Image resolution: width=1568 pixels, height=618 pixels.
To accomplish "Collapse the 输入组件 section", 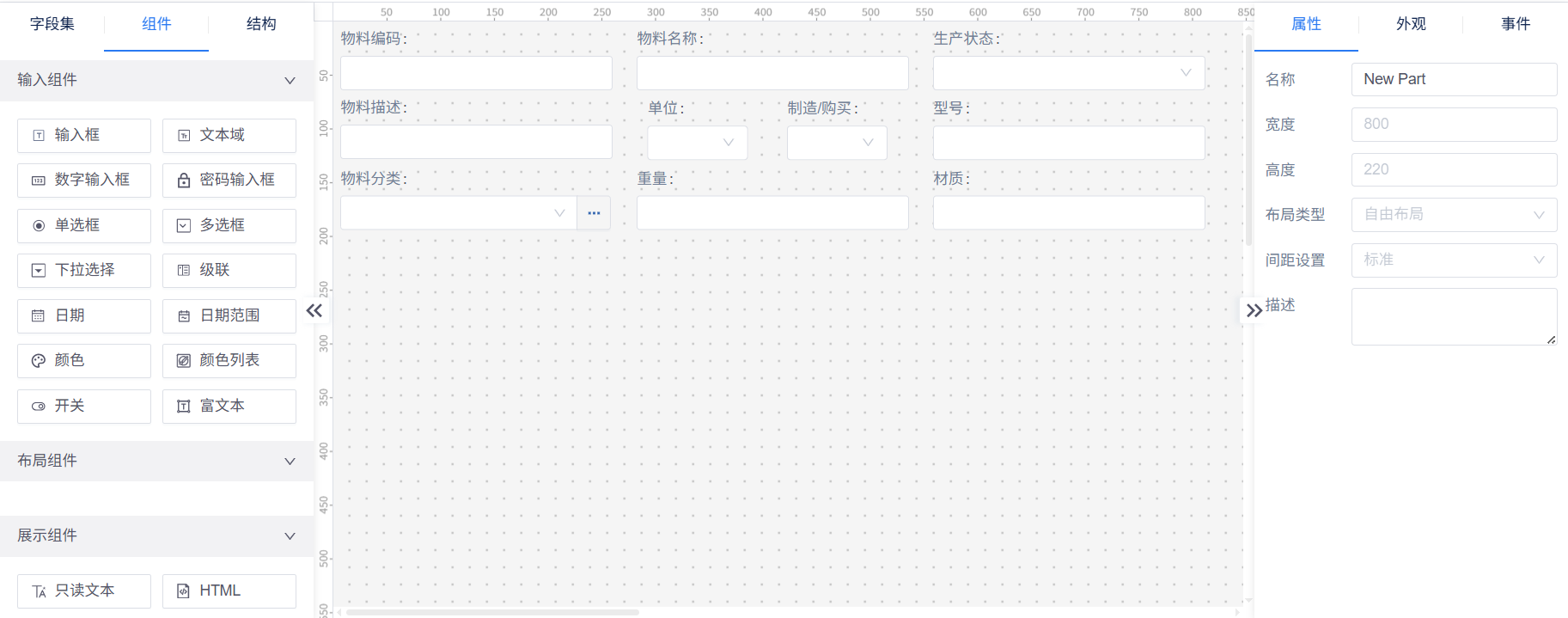I will pos(156,80).
